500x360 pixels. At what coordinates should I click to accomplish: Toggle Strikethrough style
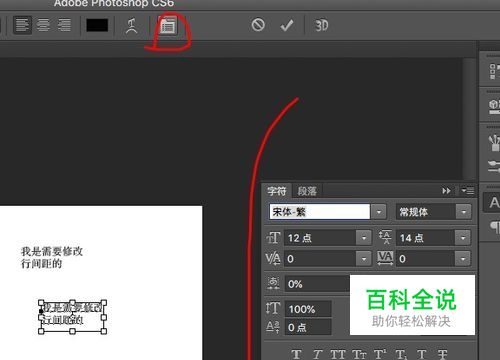tap(442, 354)
